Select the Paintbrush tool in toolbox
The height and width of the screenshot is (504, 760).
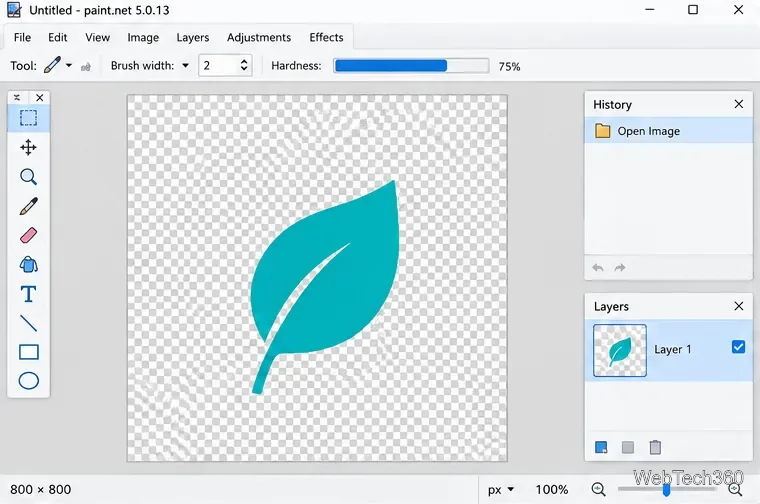pos(29,206)
